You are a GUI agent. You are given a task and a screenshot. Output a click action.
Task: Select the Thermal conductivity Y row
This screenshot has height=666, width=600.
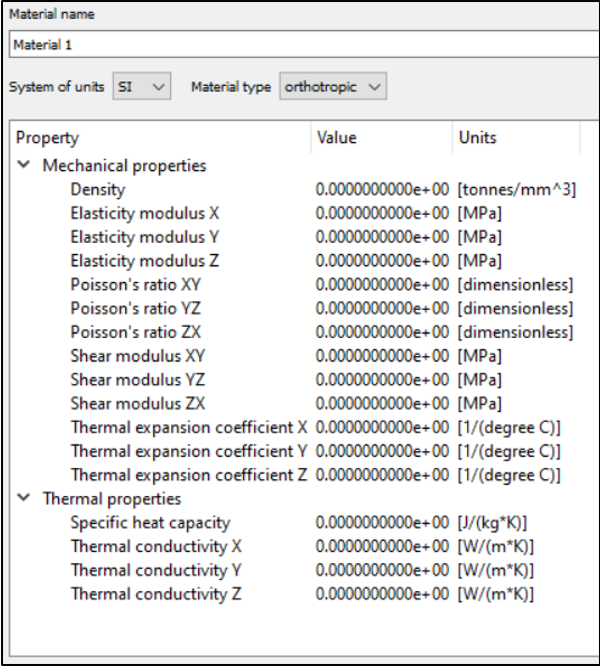(x=149, y=570)
